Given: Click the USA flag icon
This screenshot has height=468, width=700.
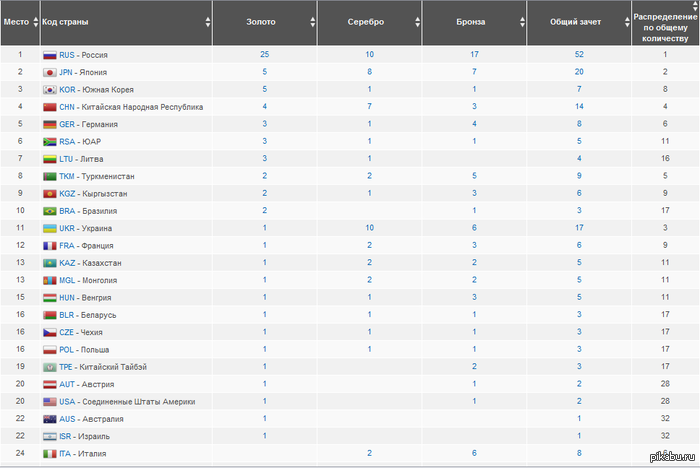Looking at the screenshot, I should pyautogui.click(x=49, y=401).
